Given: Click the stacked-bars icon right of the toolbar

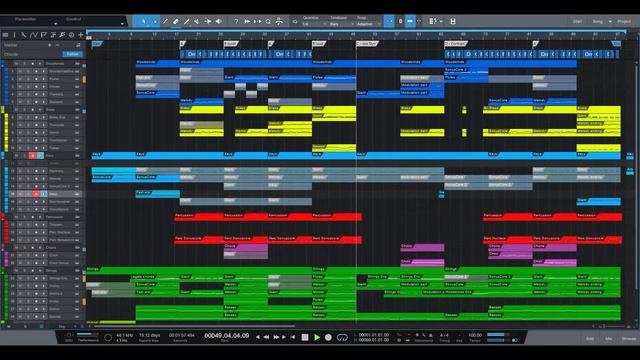Looking at the screenshot, I should (x=433, y=21).
